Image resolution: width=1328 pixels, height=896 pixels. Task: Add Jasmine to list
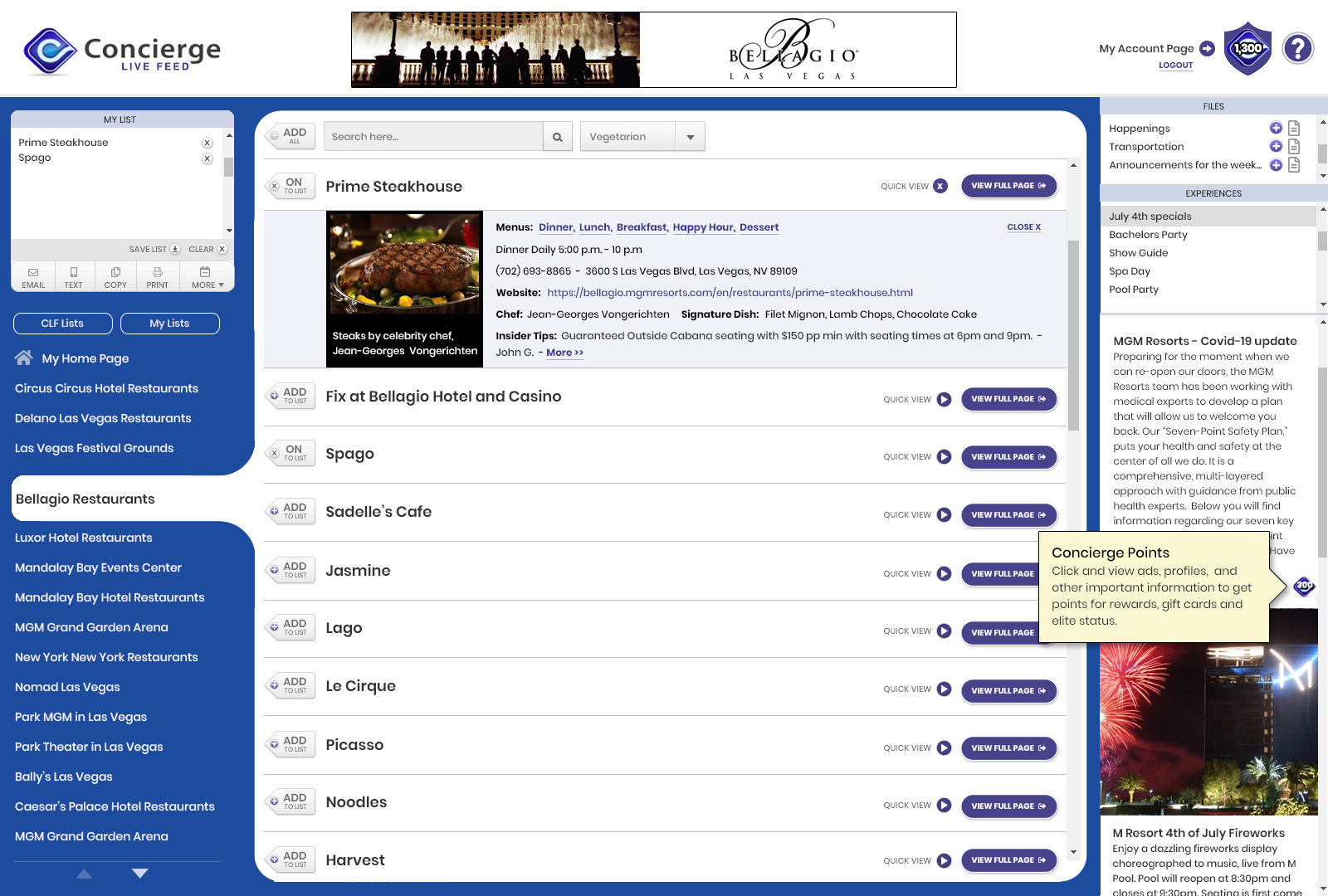coord(290,570)
